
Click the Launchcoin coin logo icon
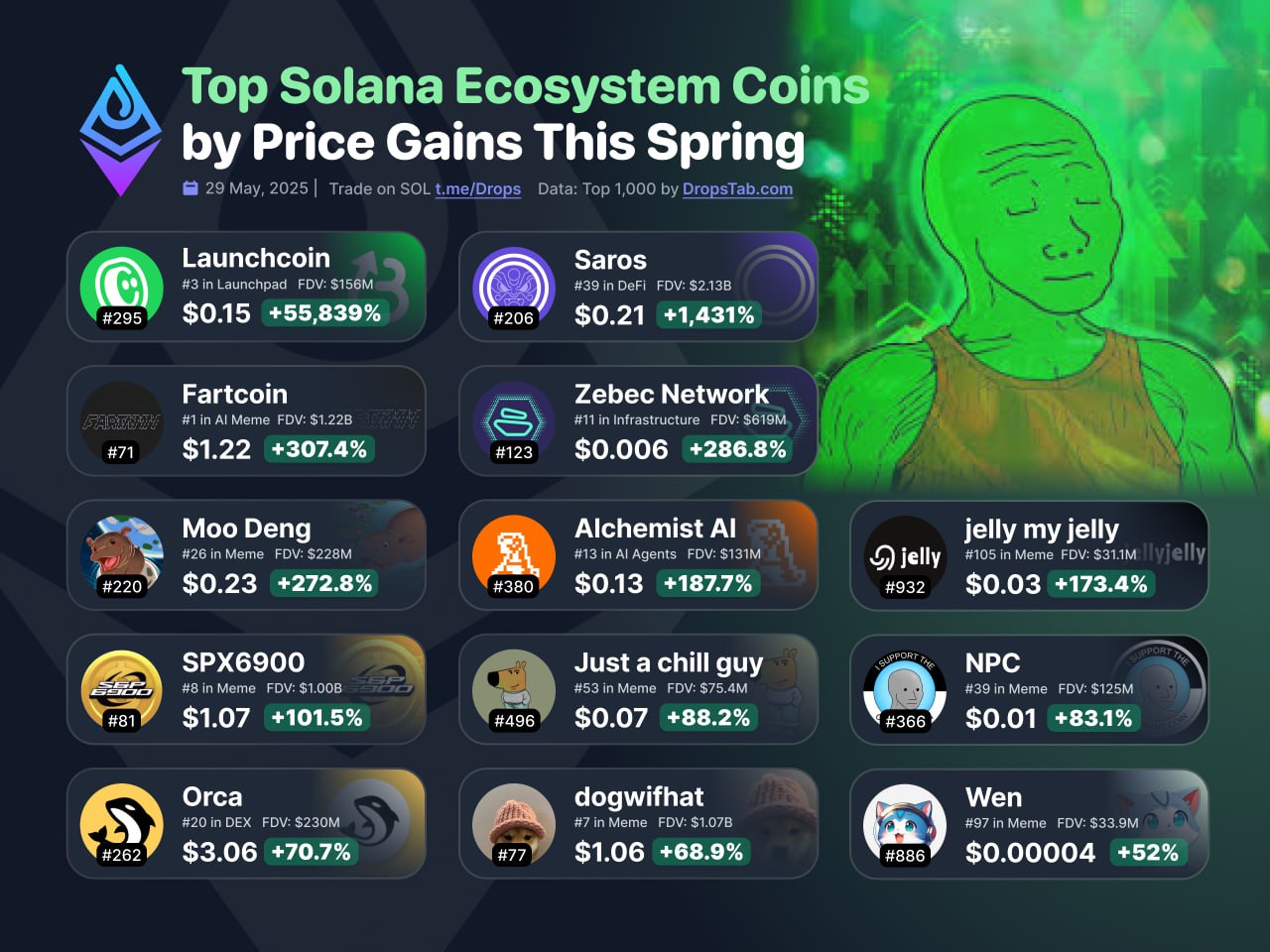click(x=121, y=287)
